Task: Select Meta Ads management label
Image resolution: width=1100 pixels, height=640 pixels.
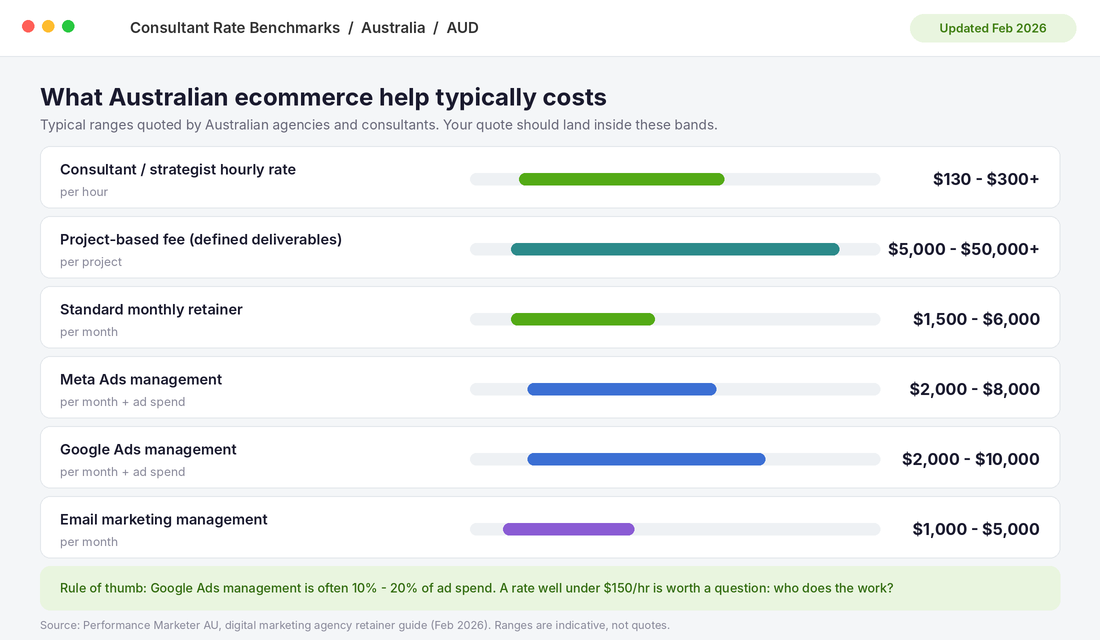Action: tap(141, 380)
